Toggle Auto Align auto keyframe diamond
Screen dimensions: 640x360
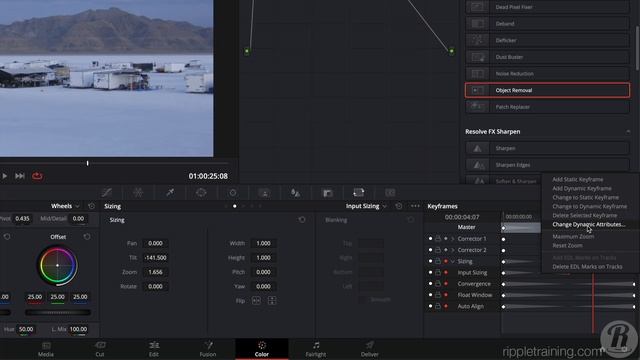446,306
